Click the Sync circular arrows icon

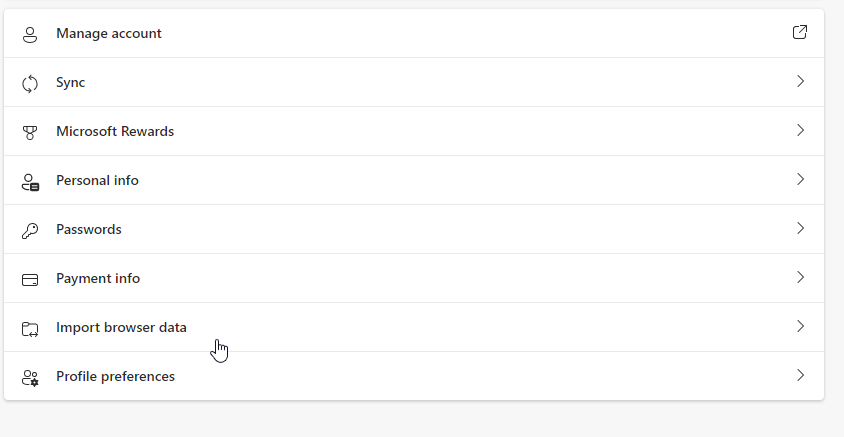pyautogui.click(x=30, y=84)
